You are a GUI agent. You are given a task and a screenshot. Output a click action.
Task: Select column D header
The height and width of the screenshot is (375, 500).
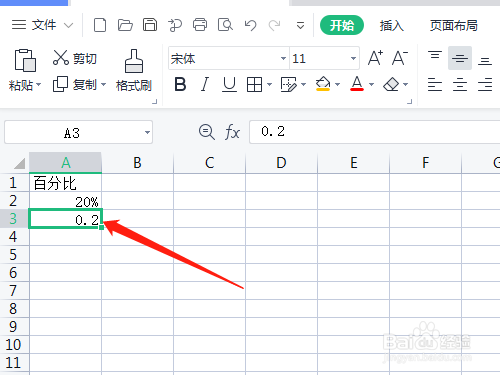coord(281,163)
